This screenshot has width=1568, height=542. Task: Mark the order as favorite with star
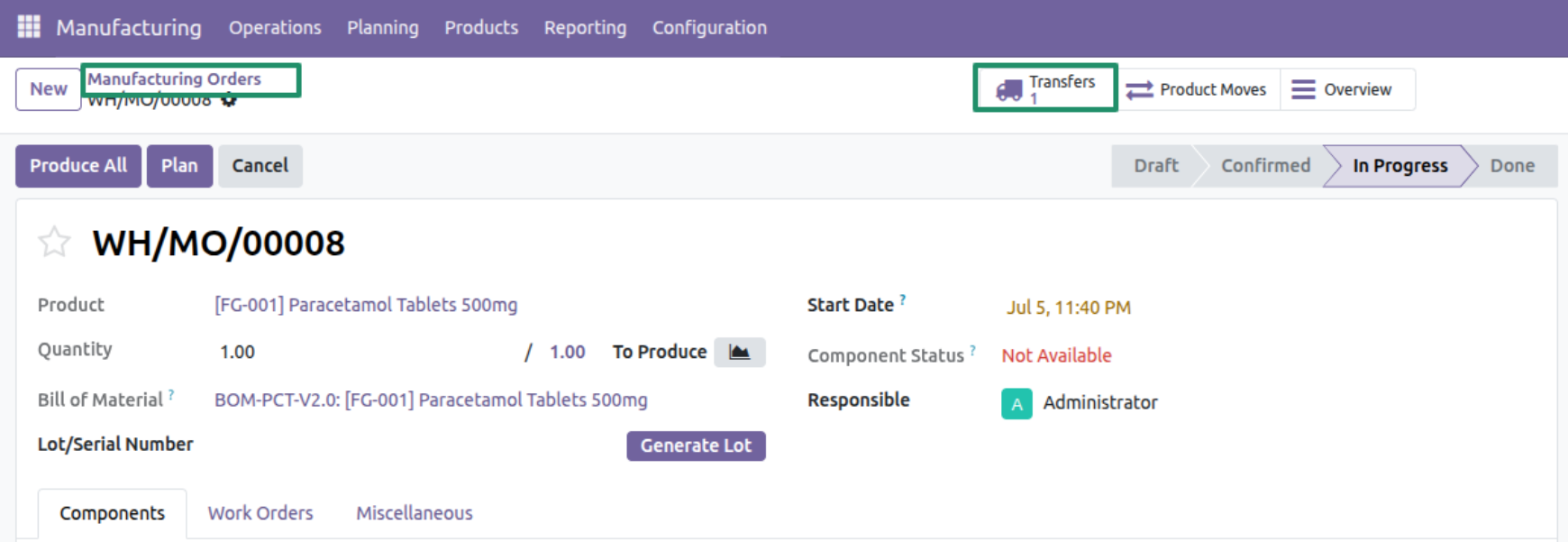(x=54, y=243)
